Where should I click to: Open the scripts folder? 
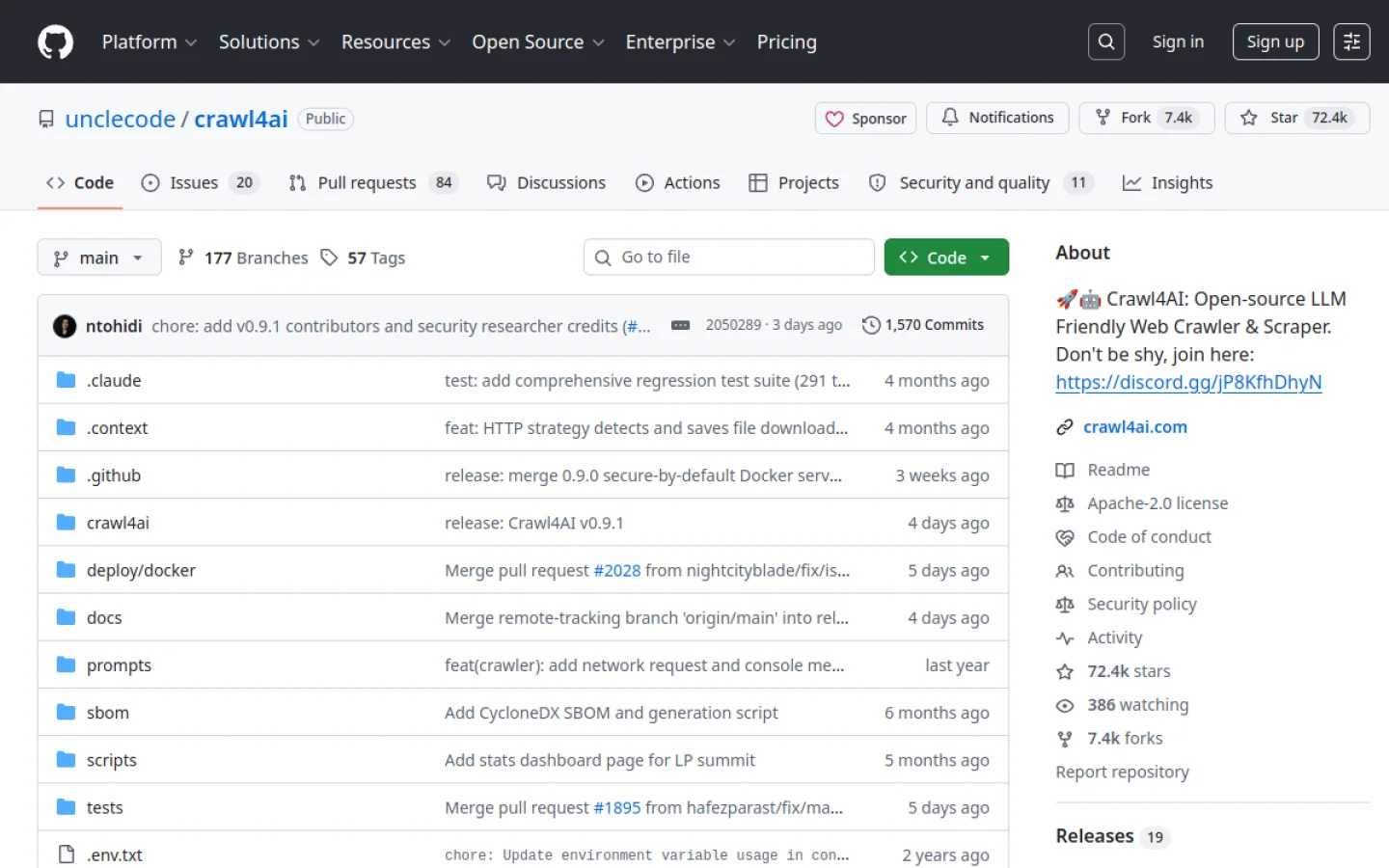point(112,760)
